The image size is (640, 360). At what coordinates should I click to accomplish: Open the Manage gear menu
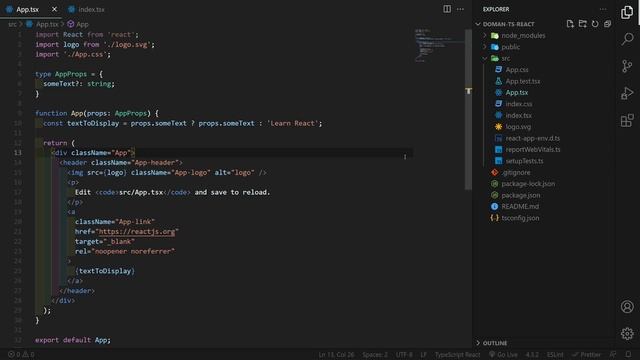[x=627, y=333]
